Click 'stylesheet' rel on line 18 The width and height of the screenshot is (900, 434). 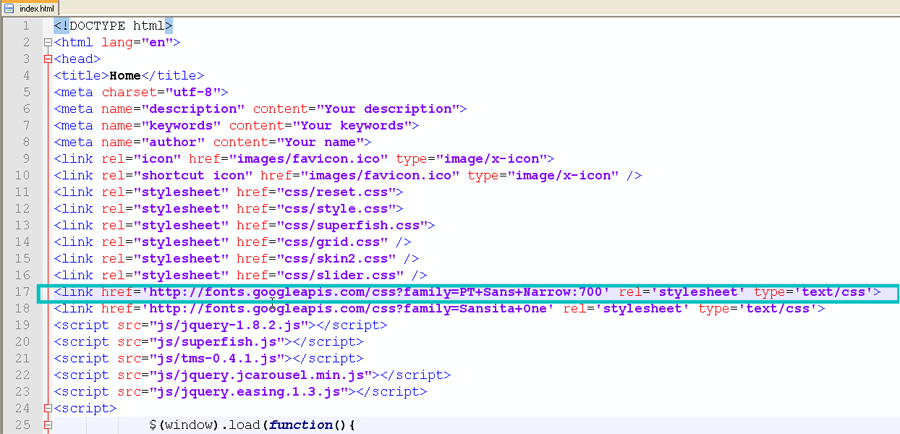642,309
